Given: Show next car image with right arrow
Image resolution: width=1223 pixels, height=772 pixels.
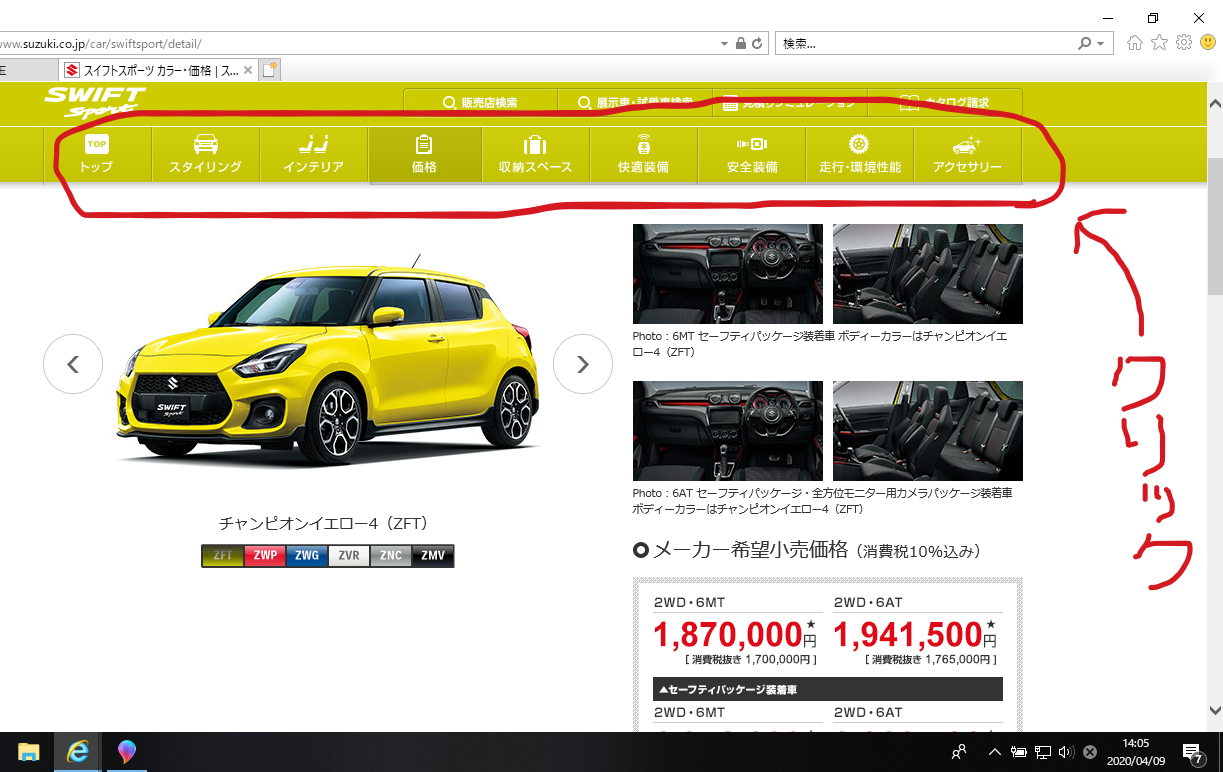Looking at the screenshot, I should pos(583,364).
